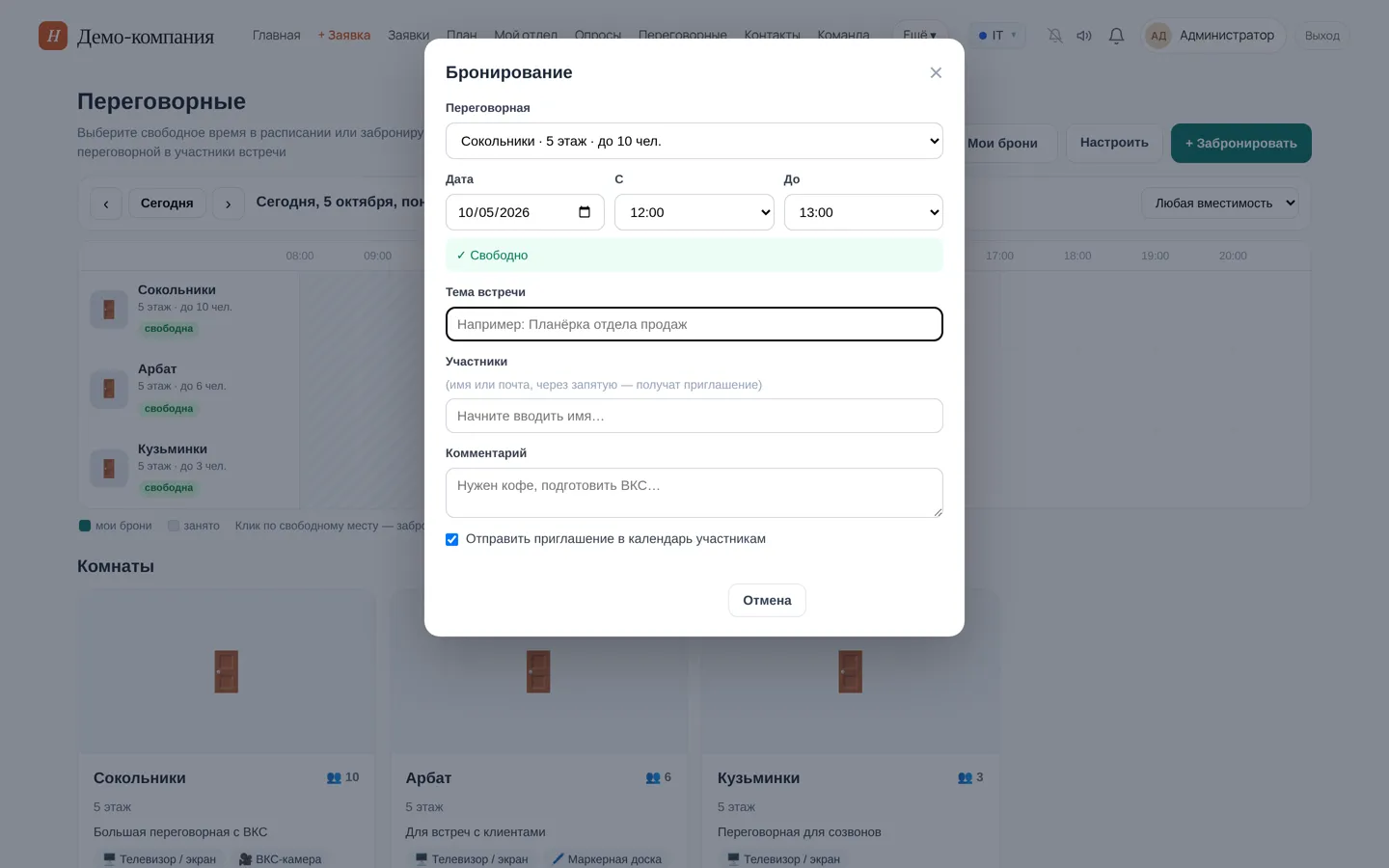Click the Сокольники door icon in schedule
This screenshot has height=868, width=1389.
tap(109, 310)
